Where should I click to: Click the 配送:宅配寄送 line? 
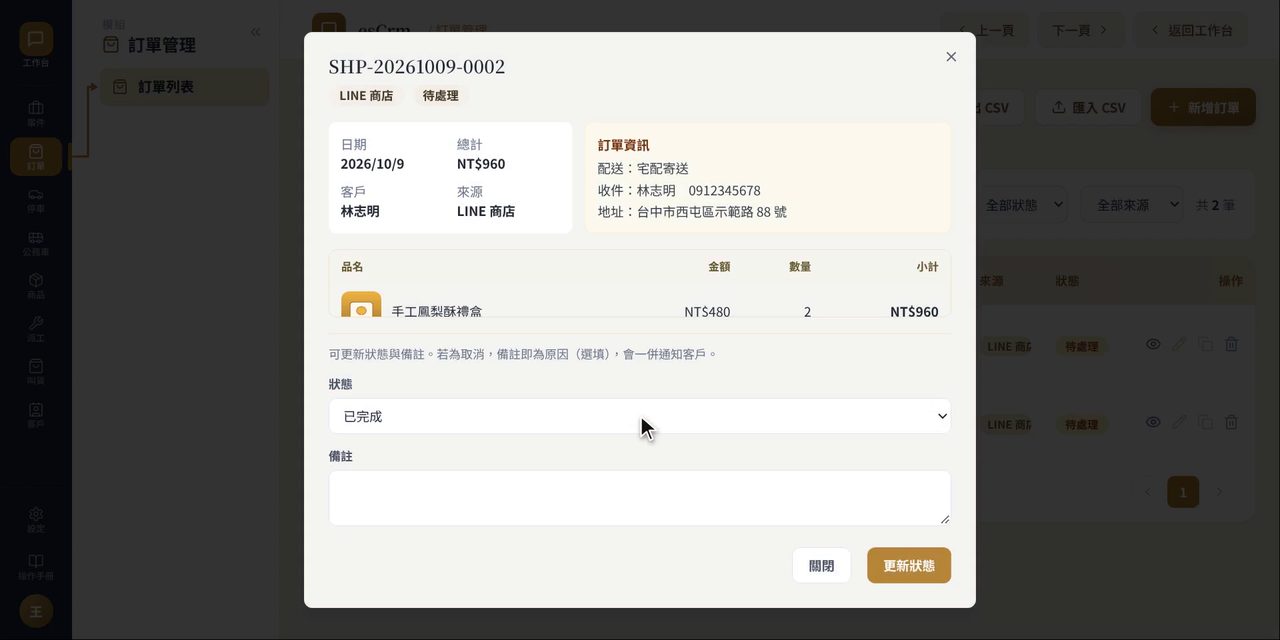[x=643, y=168]
